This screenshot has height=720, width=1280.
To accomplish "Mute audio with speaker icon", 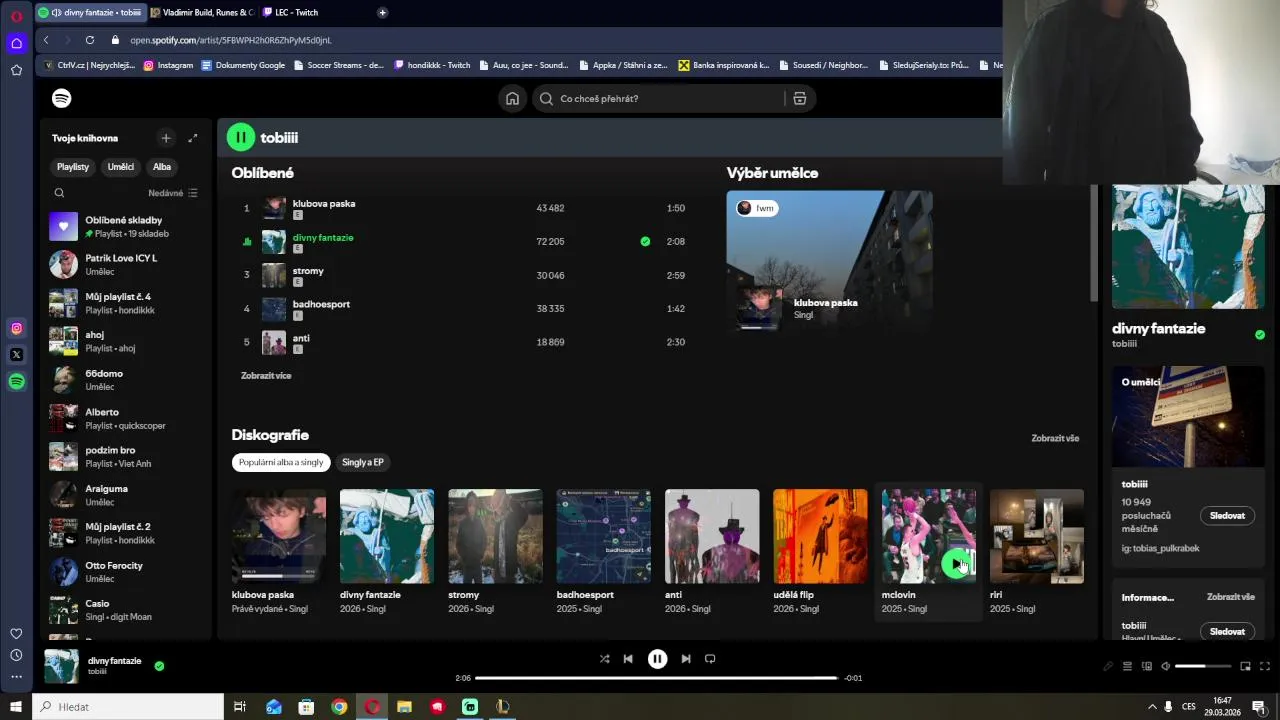I will [1165, 666].
